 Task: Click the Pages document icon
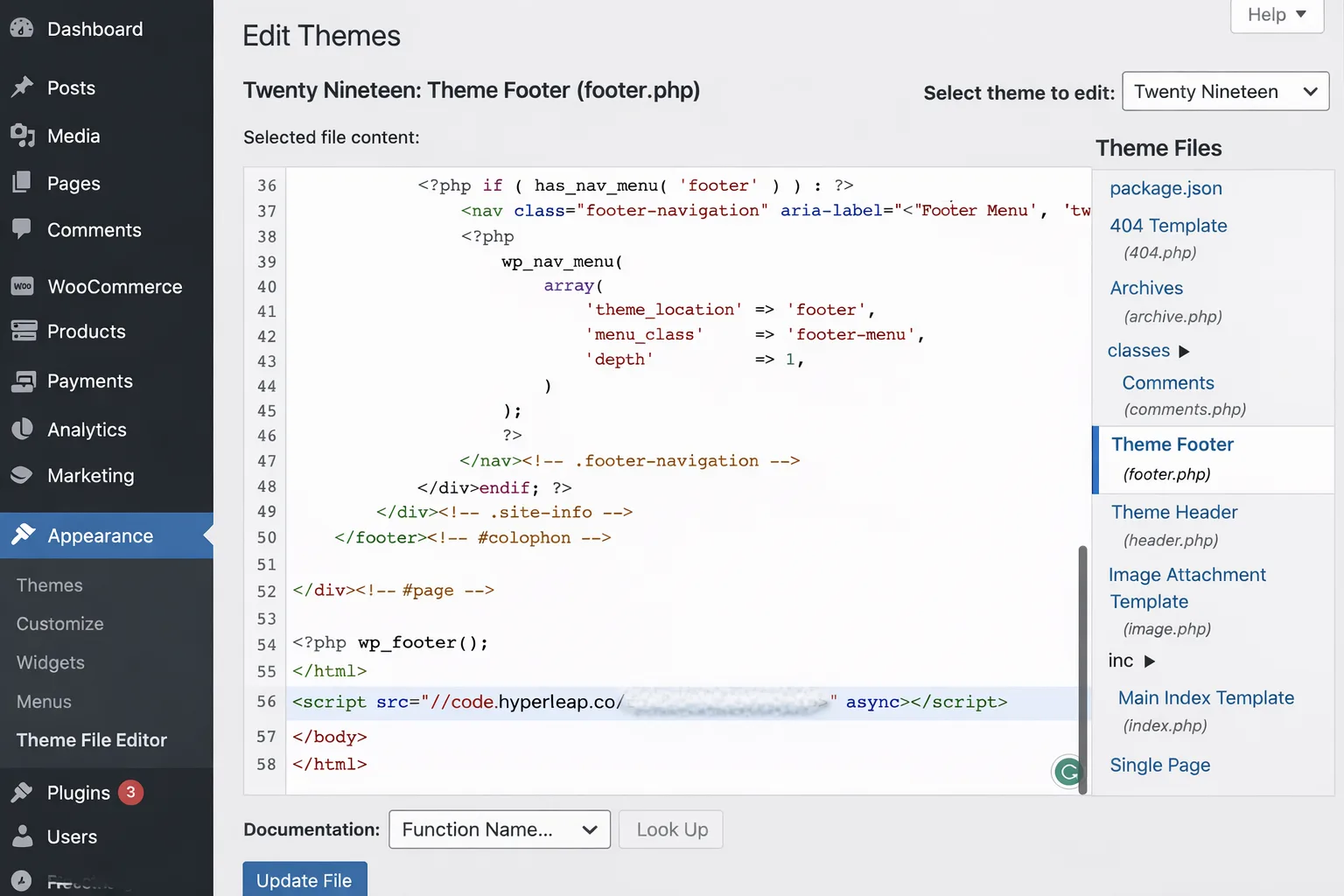coord(22,183)
